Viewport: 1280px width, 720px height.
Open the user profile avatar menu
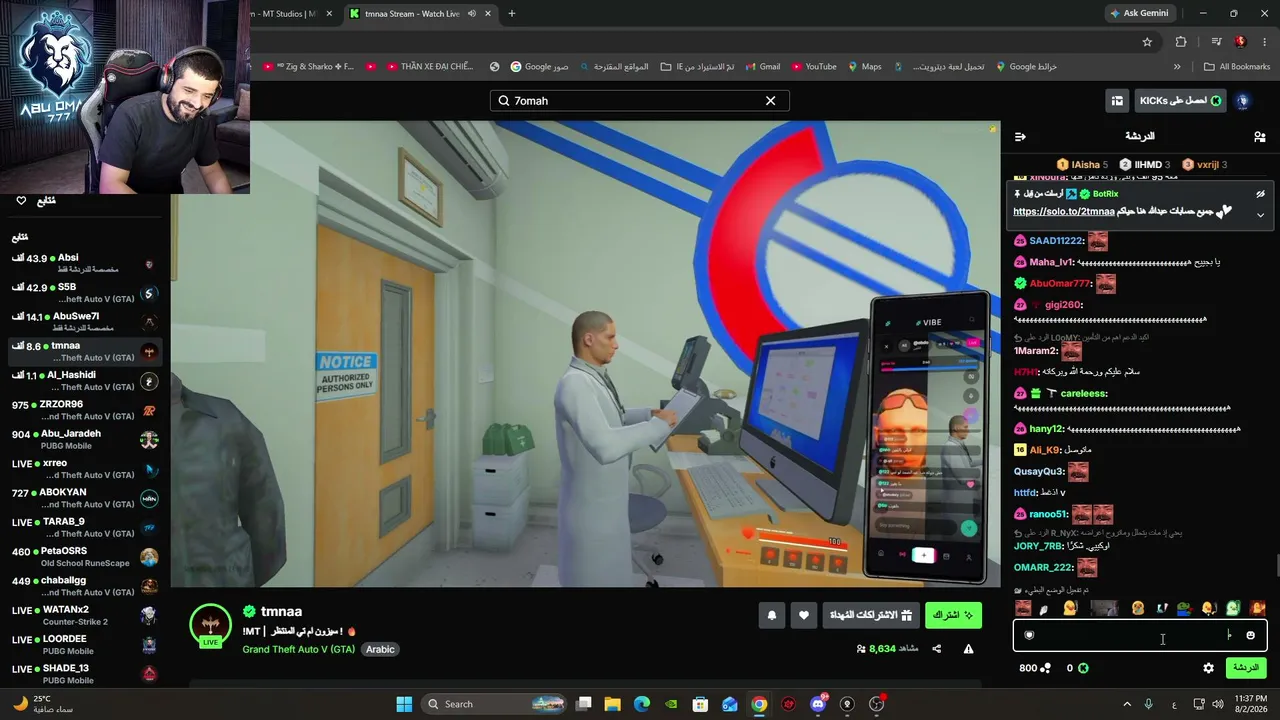point(1243,101)
